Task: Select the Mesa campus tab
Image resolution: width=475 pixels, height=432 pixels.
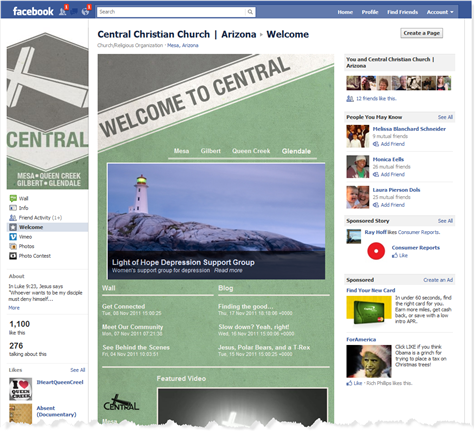Action: point(181,151)
